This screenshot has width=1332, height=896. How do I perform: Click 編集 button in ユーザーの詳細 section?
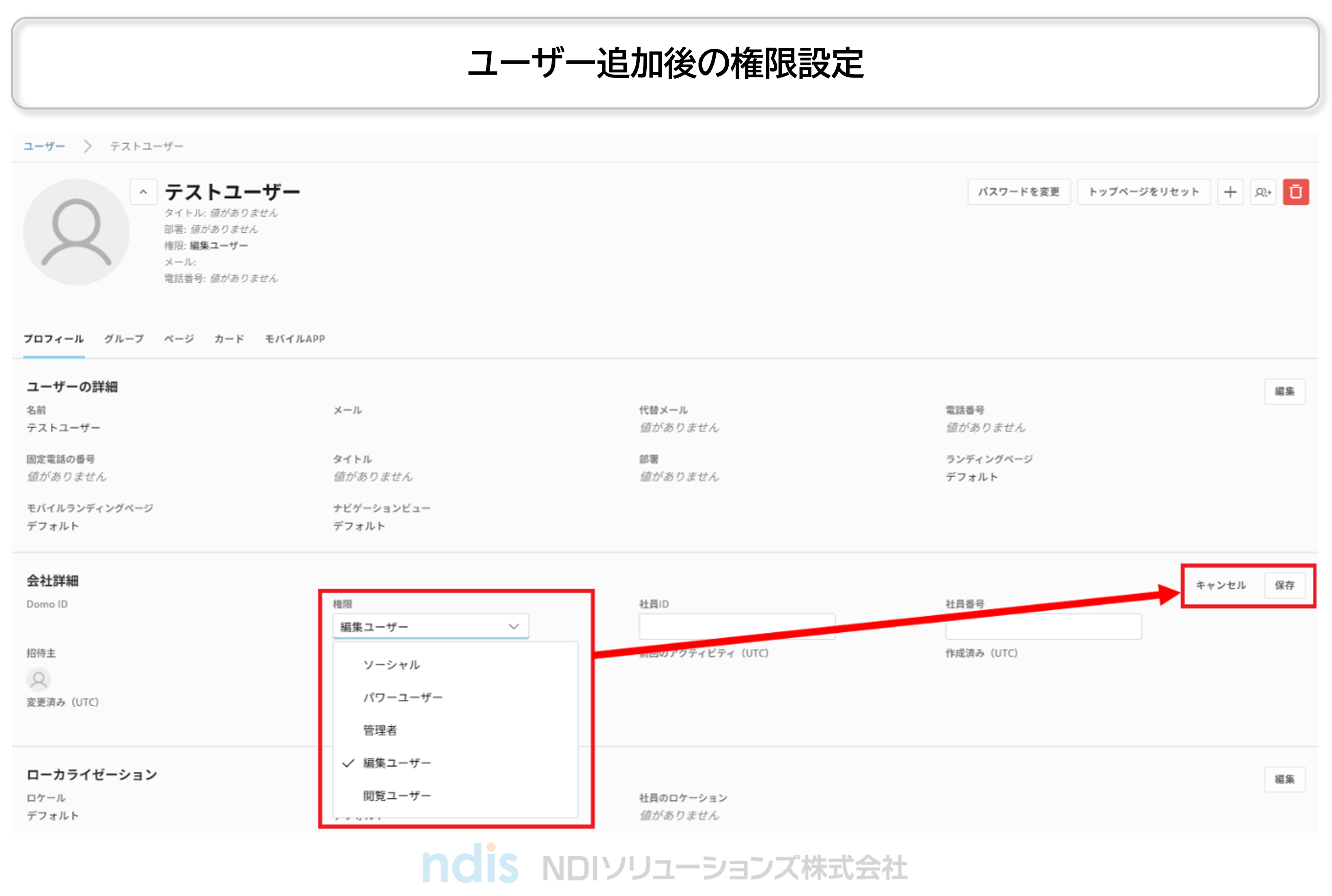(x=1285, y=391)
